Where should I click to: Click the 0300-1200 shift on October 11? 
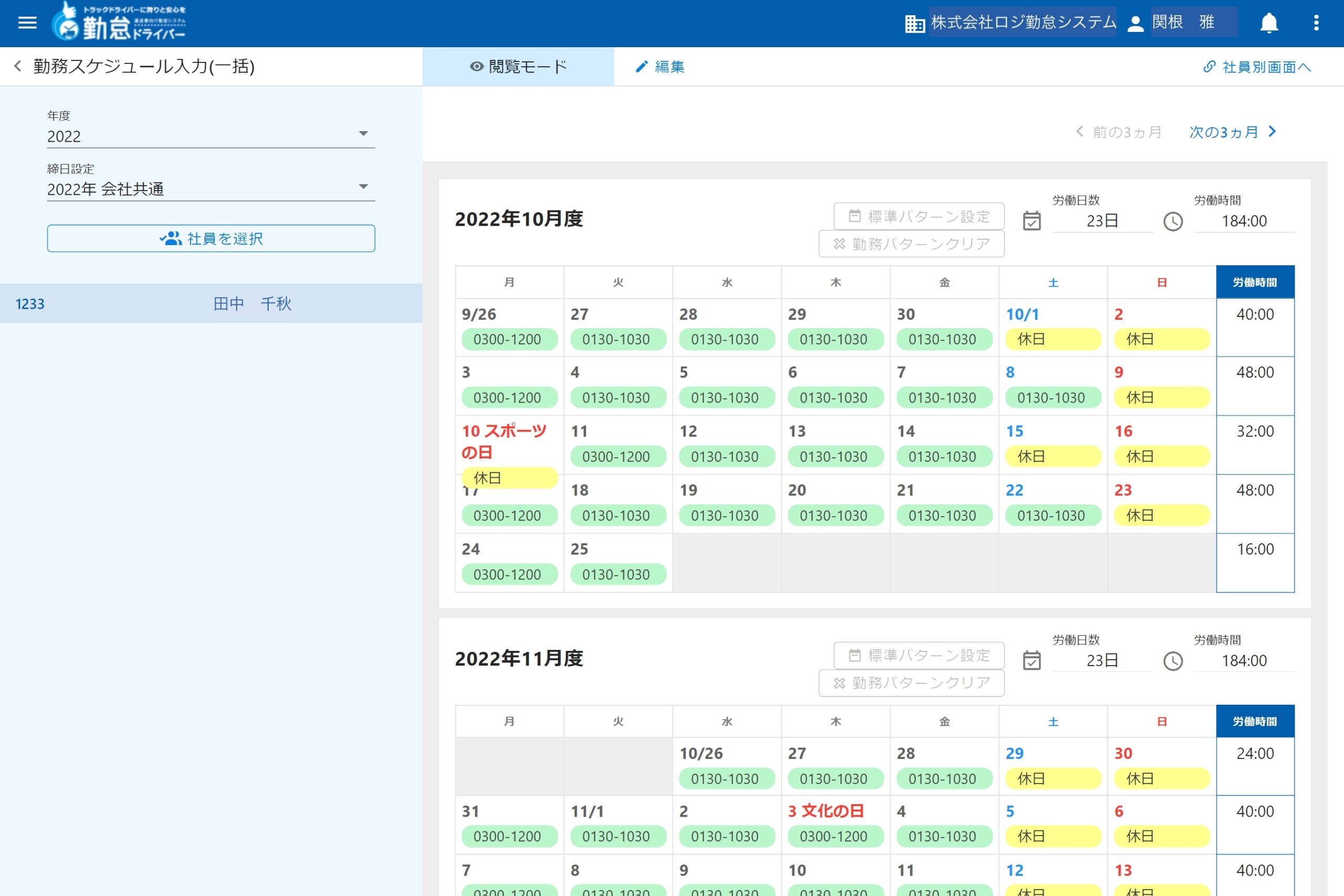coord(618,456)
